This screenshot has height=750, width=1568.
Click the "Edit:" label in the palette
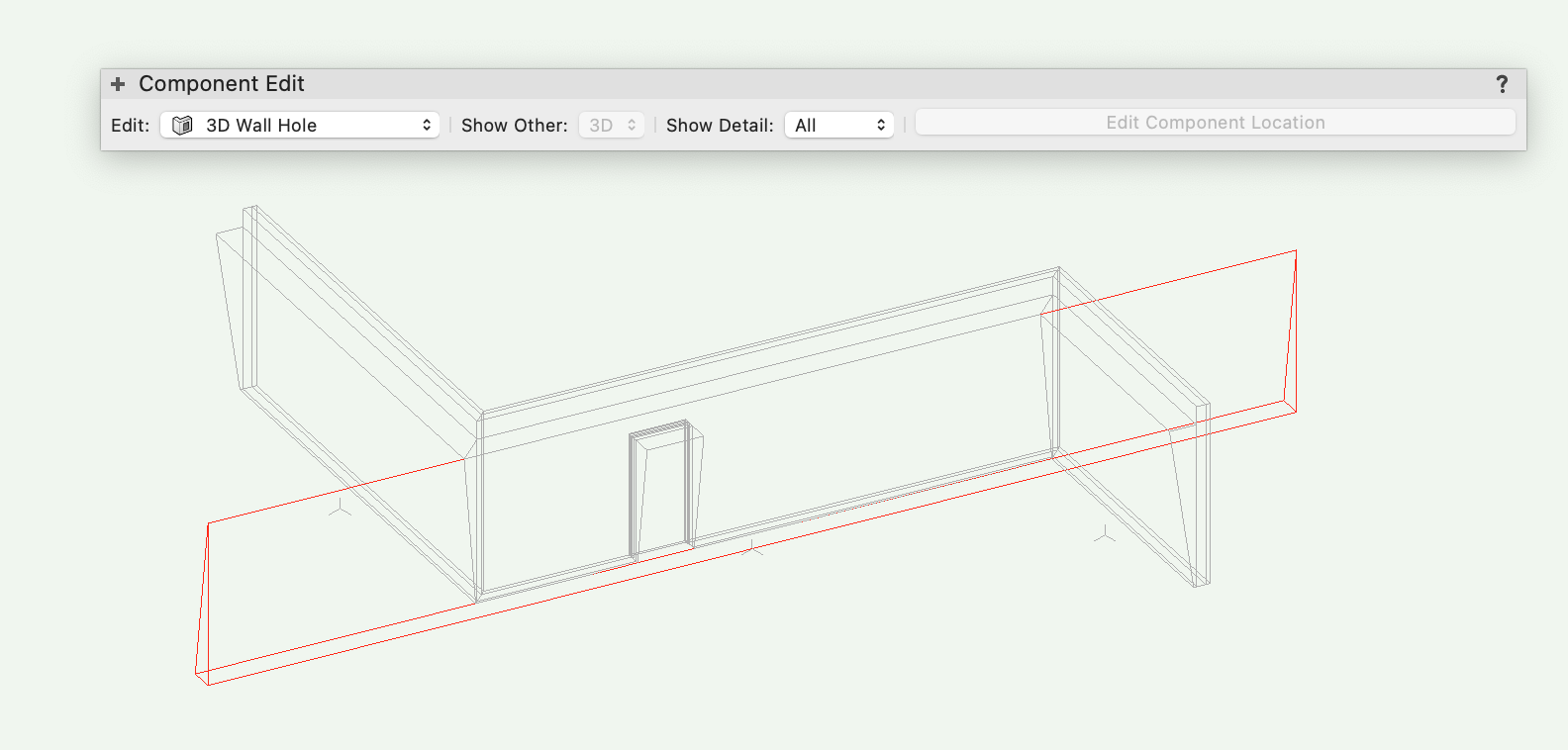coord(130,126)
